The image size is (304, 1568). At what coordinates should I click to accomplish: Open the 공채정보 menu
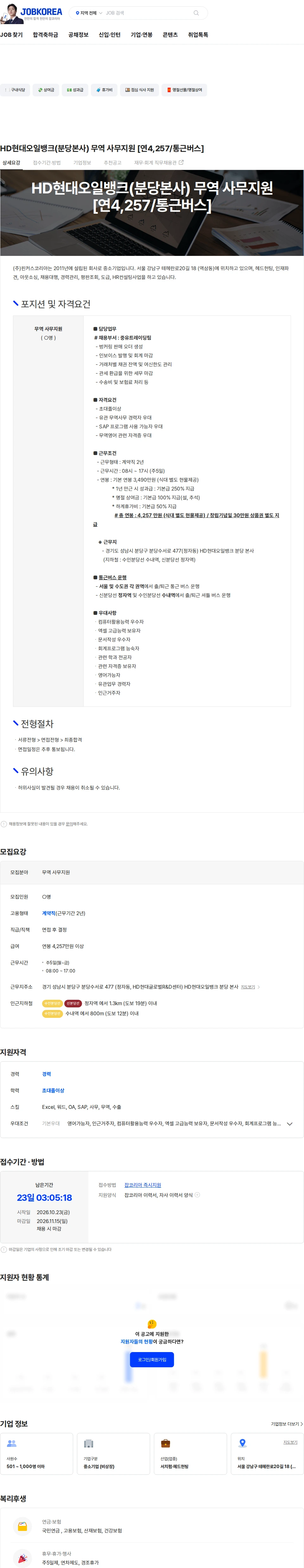pos(79,35)
